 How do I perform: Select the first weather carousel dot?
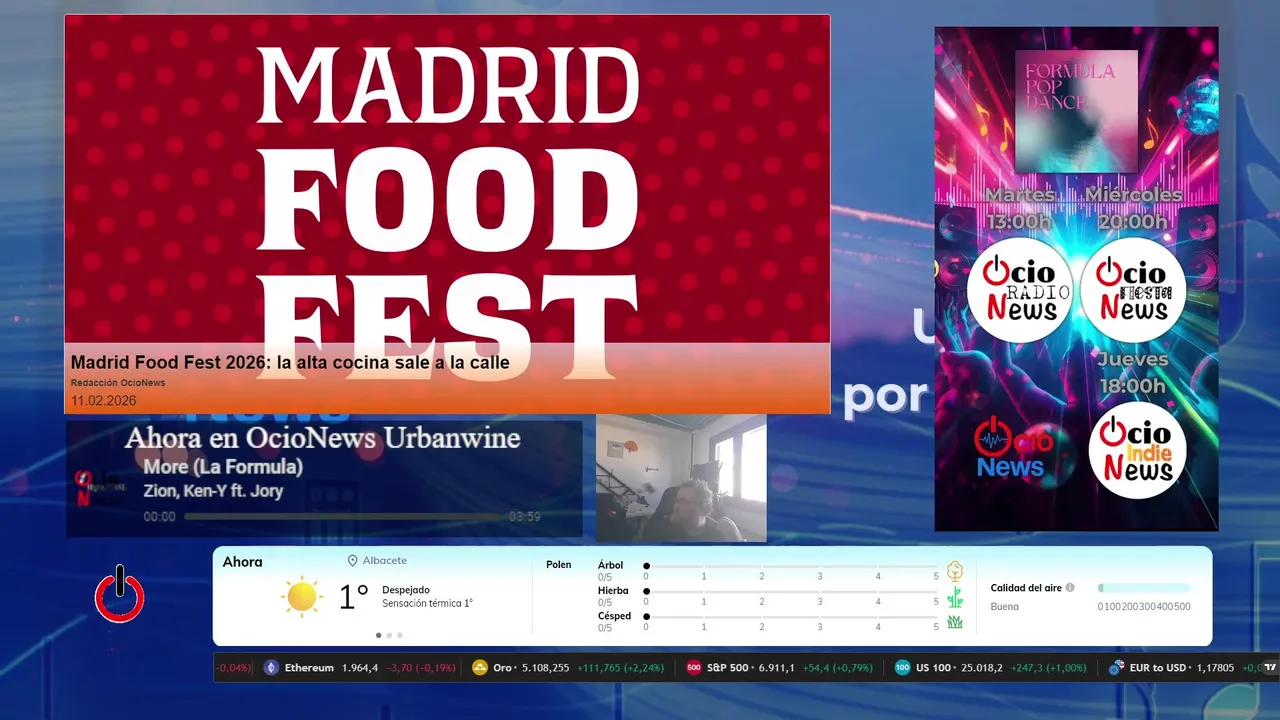point(378,635)
